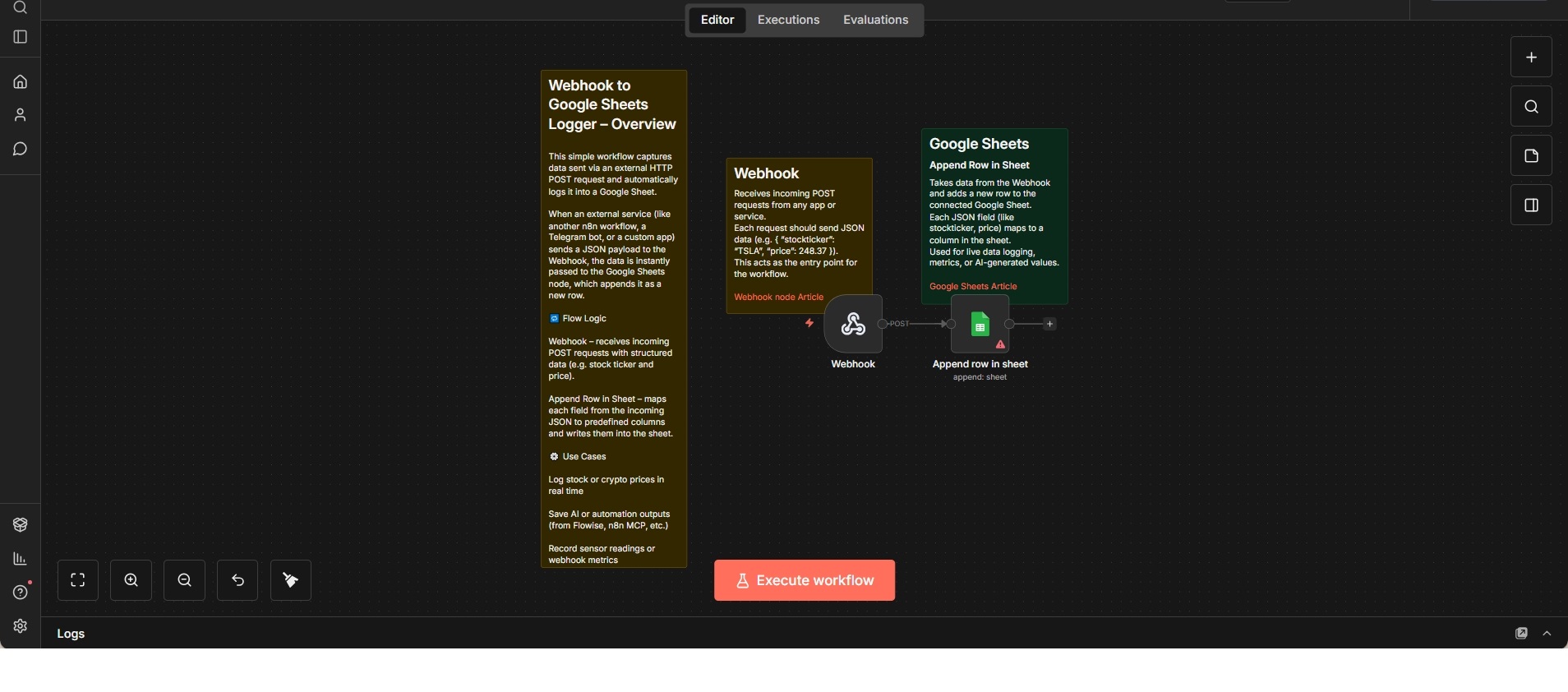Screen dimensions: 1568x692
Task: Select the Append row in sheet node
Action: tap(980, 324)
